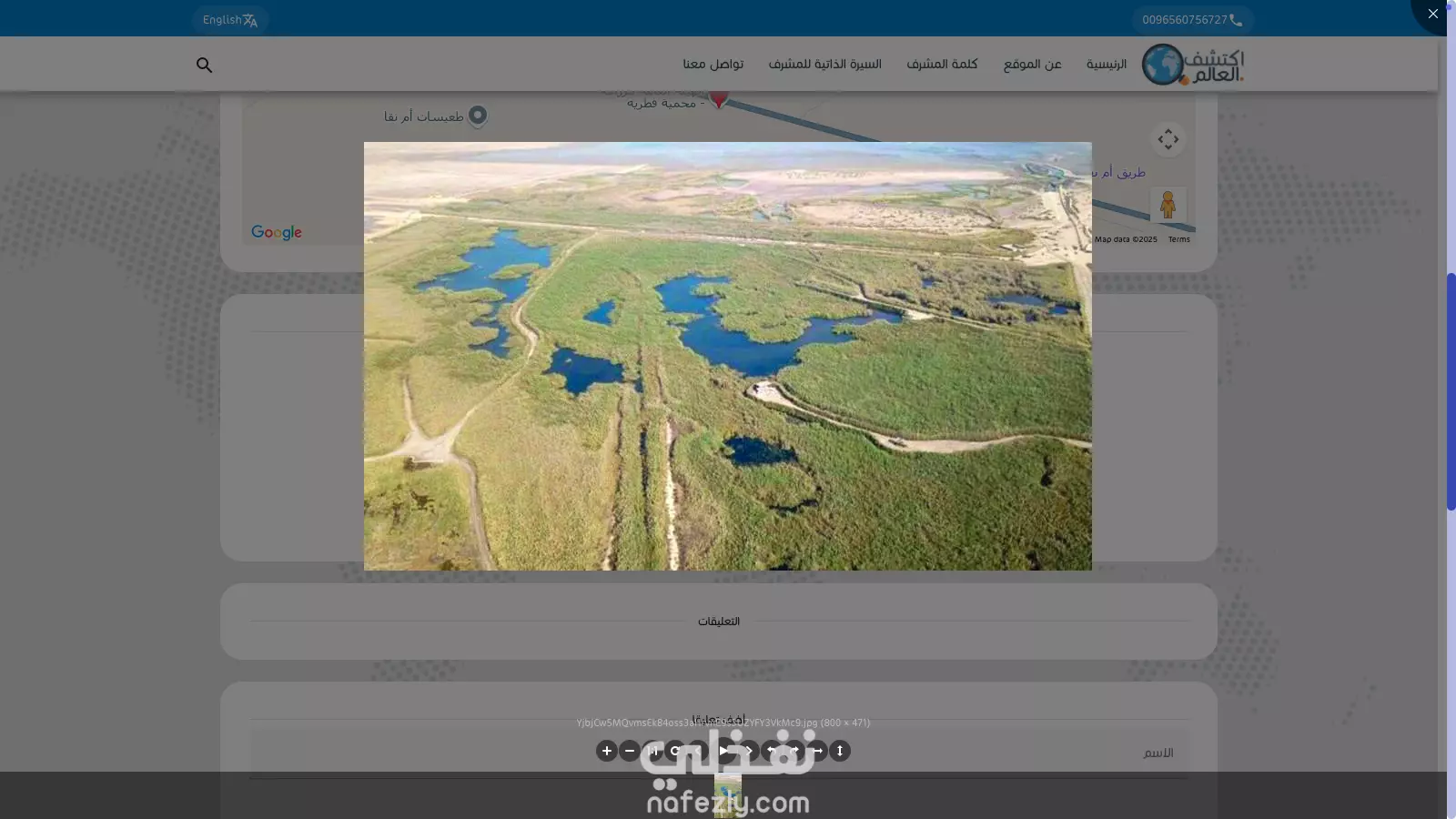
Task: Click the التعليقات comments heading
Action: pos(719,622)
